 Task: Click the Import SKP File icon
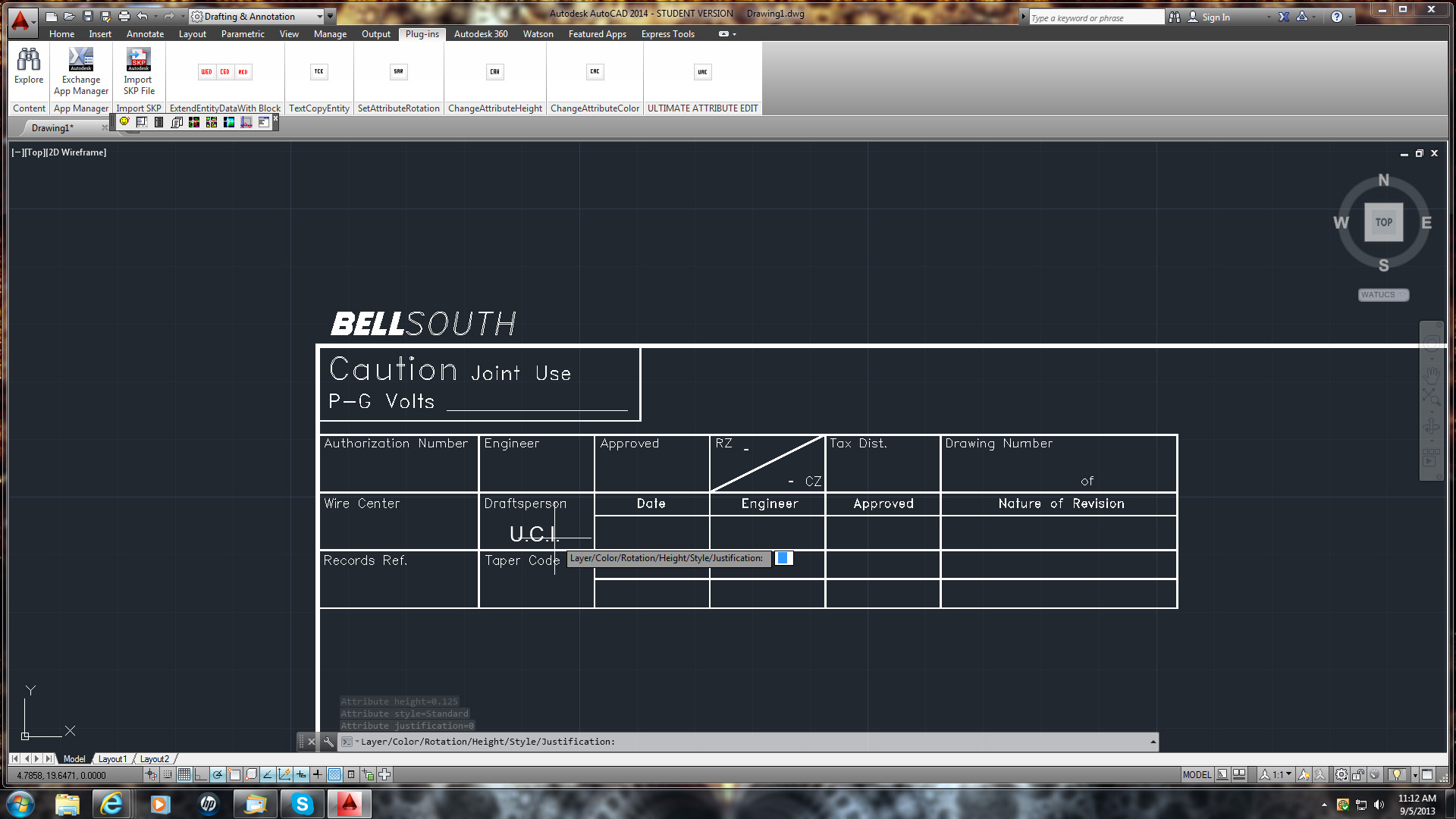[138, 61]
